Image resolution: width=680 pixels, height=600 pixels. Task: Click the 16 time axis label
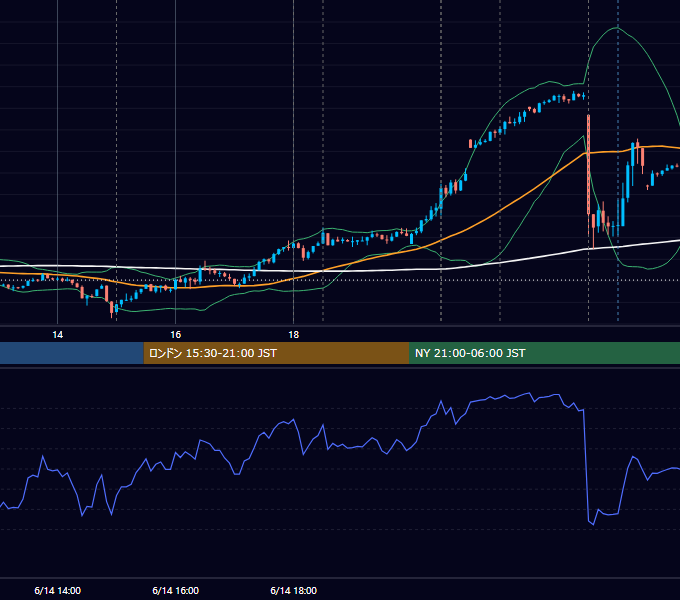coord(176,335)
